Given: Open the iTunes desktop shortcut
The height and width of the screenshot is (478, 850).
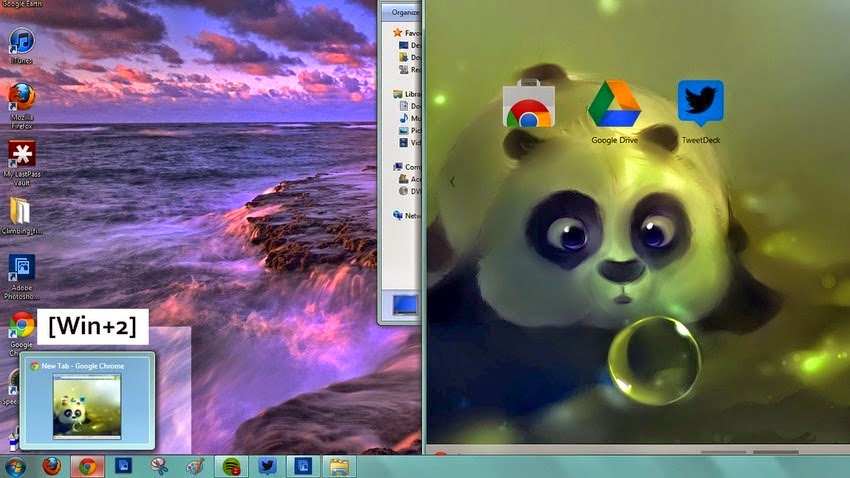Looking at the screenshot, I should click(22, 46).
